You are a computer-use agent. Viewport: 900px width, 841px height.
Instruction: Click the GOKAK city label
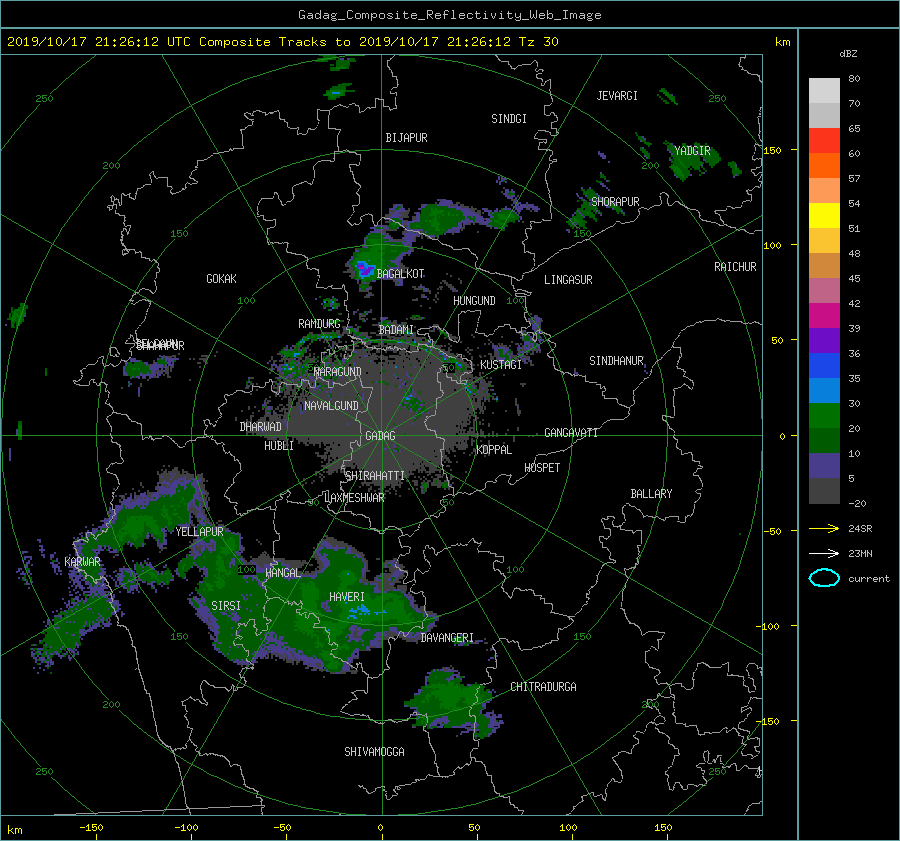point(221,279)
